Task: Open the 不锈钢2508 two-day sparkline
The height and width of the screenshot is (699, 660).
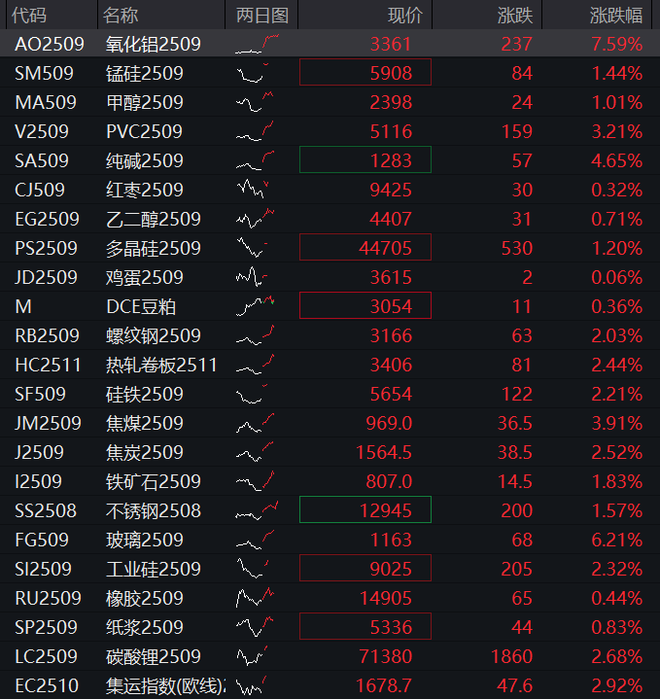Action: click(x=257, y=510)
